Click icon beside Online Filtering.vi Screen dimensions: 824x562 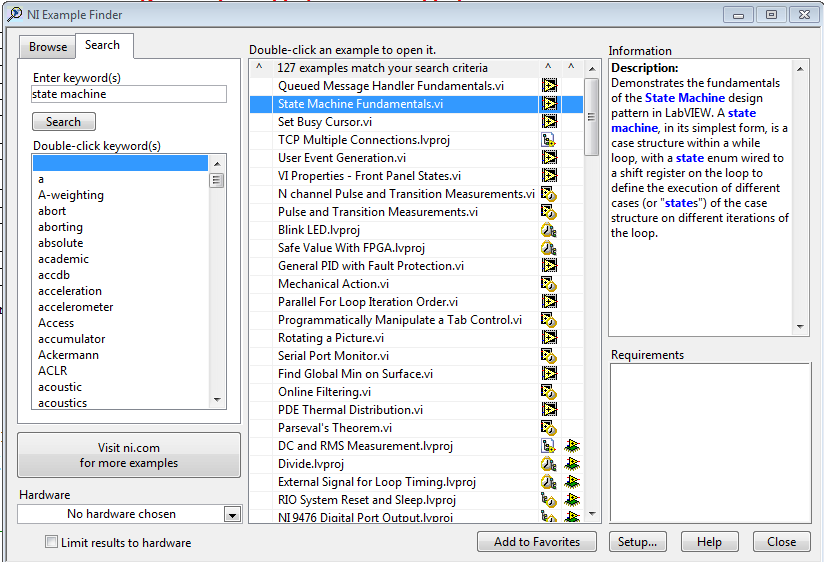click(549, 392)
